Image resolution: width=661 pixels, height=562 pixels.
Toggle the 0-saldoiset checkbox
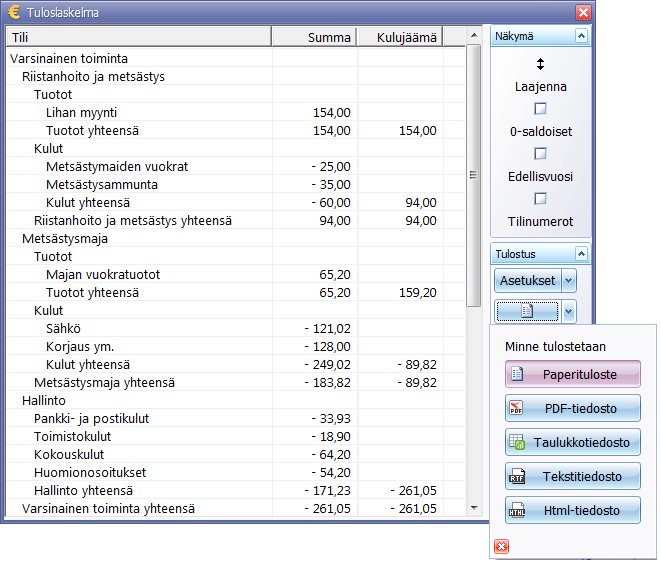point(540,108)
